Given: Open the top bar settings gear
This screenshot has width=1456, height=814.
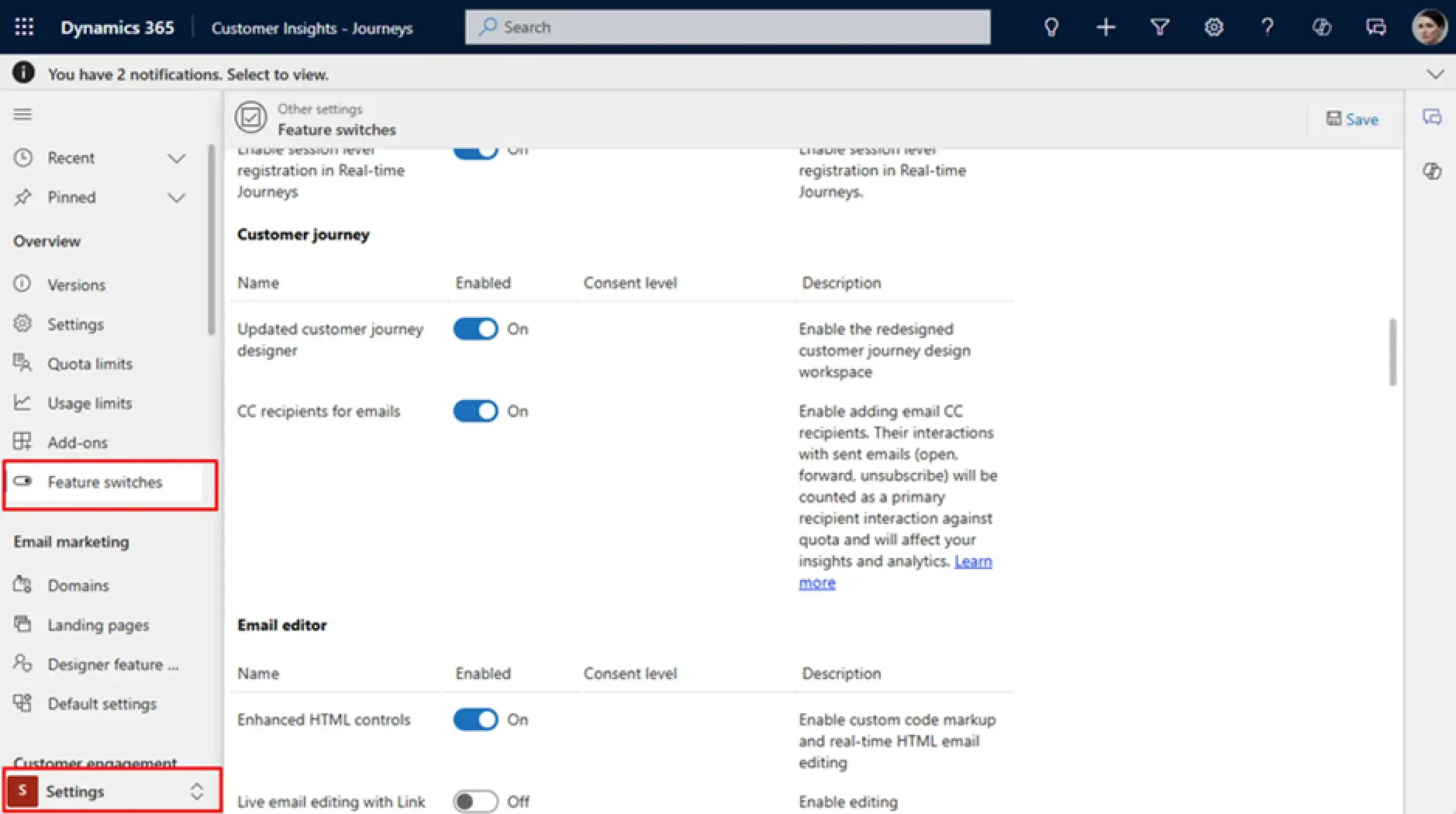Looking at the screenshot, I should click(x=1214, y=27).
